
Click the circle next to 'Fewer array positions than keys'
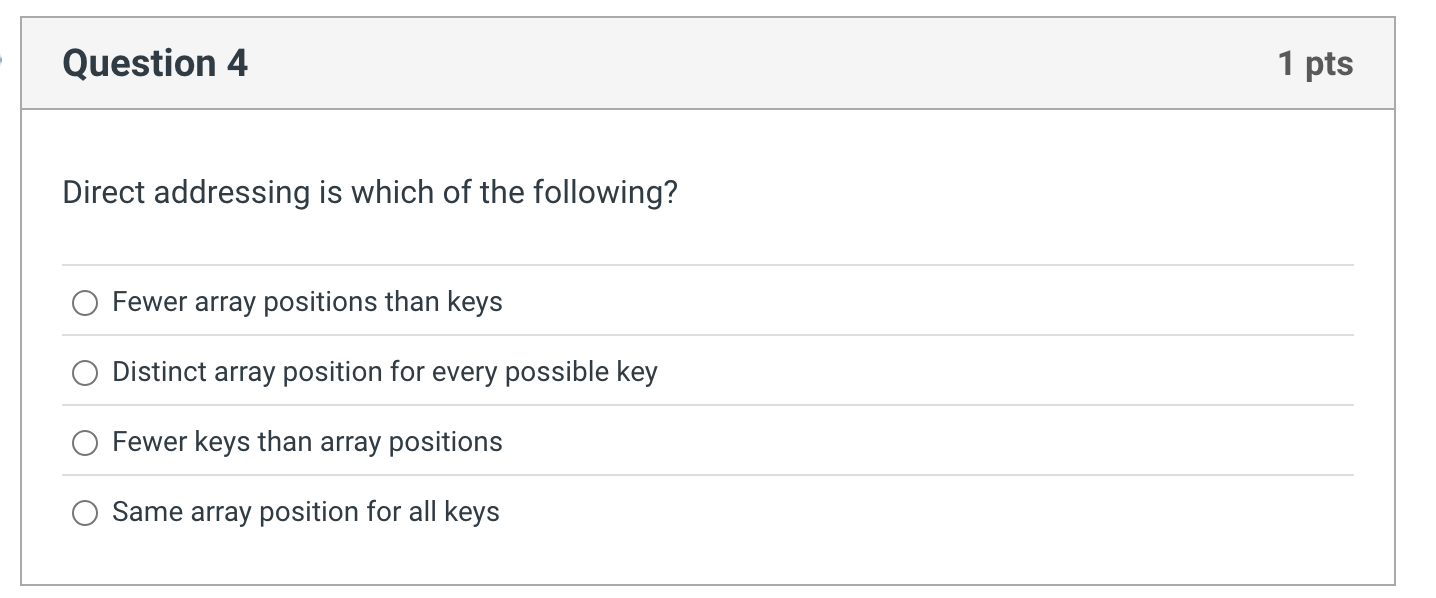click(85, 302)
